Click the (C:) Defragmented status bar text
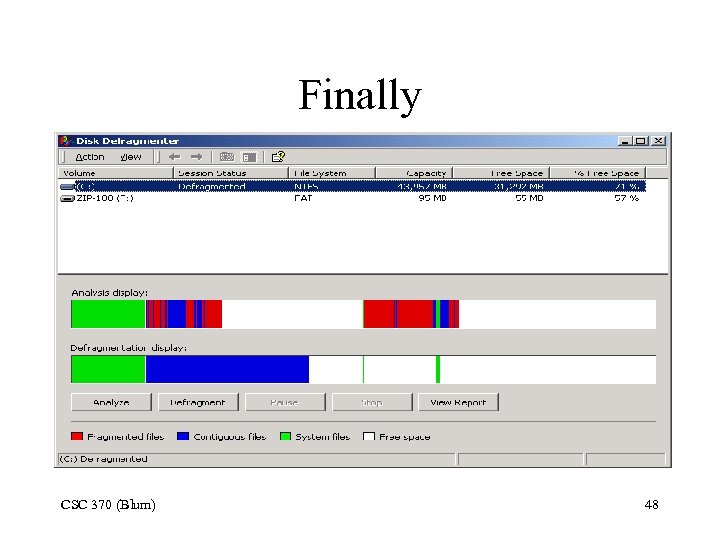 103,459
